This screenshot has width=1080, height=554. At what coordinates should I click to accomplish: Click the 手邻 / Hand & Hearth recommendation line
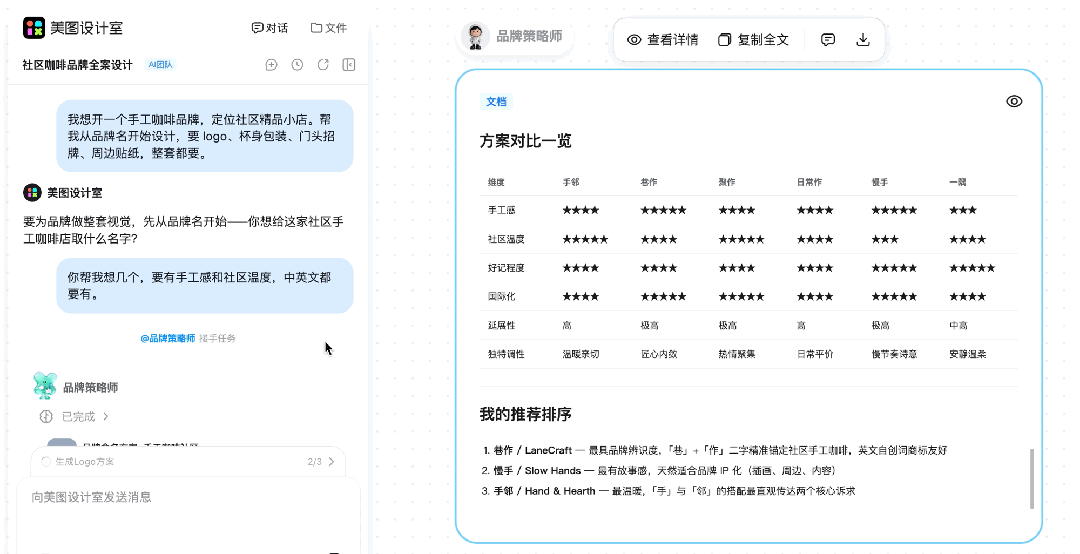669,491
